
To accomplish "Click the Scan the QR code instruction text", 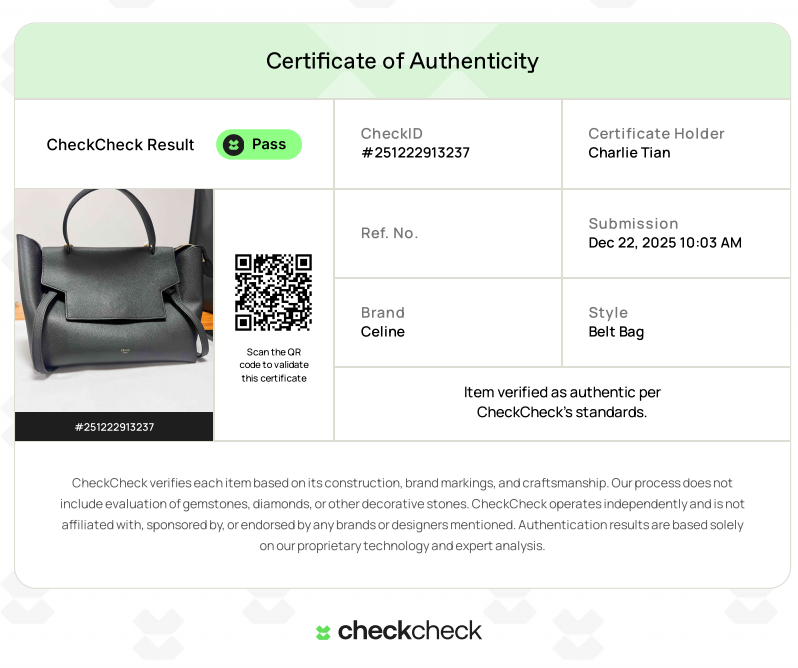I will point(273,365).
